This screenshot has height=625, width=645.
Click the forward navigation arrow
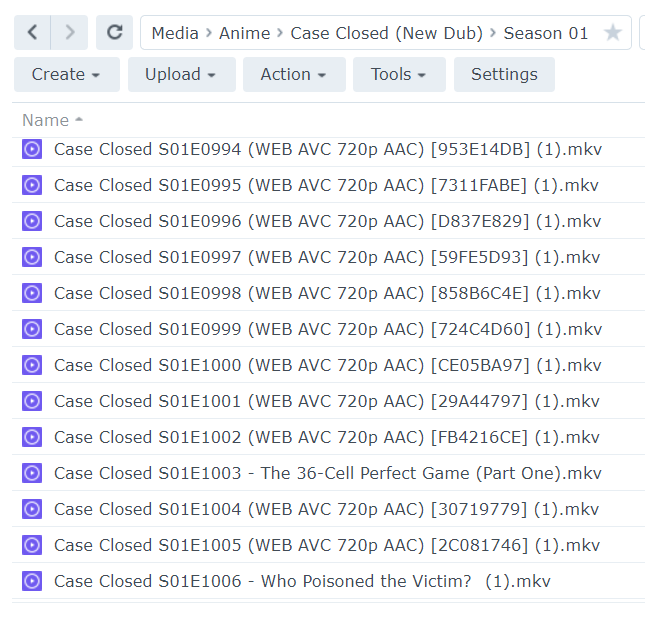coord(69,33)
